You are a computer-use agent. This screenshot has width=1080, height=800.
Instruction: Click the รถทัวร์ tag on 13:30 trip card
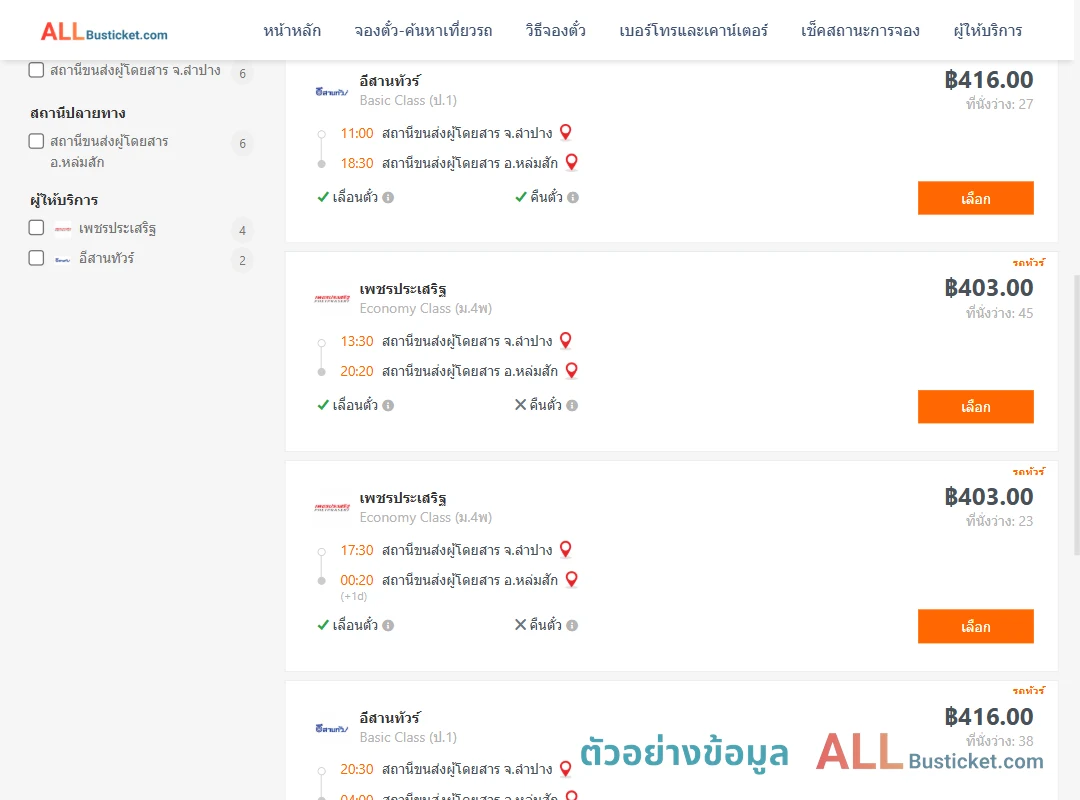1028,263
